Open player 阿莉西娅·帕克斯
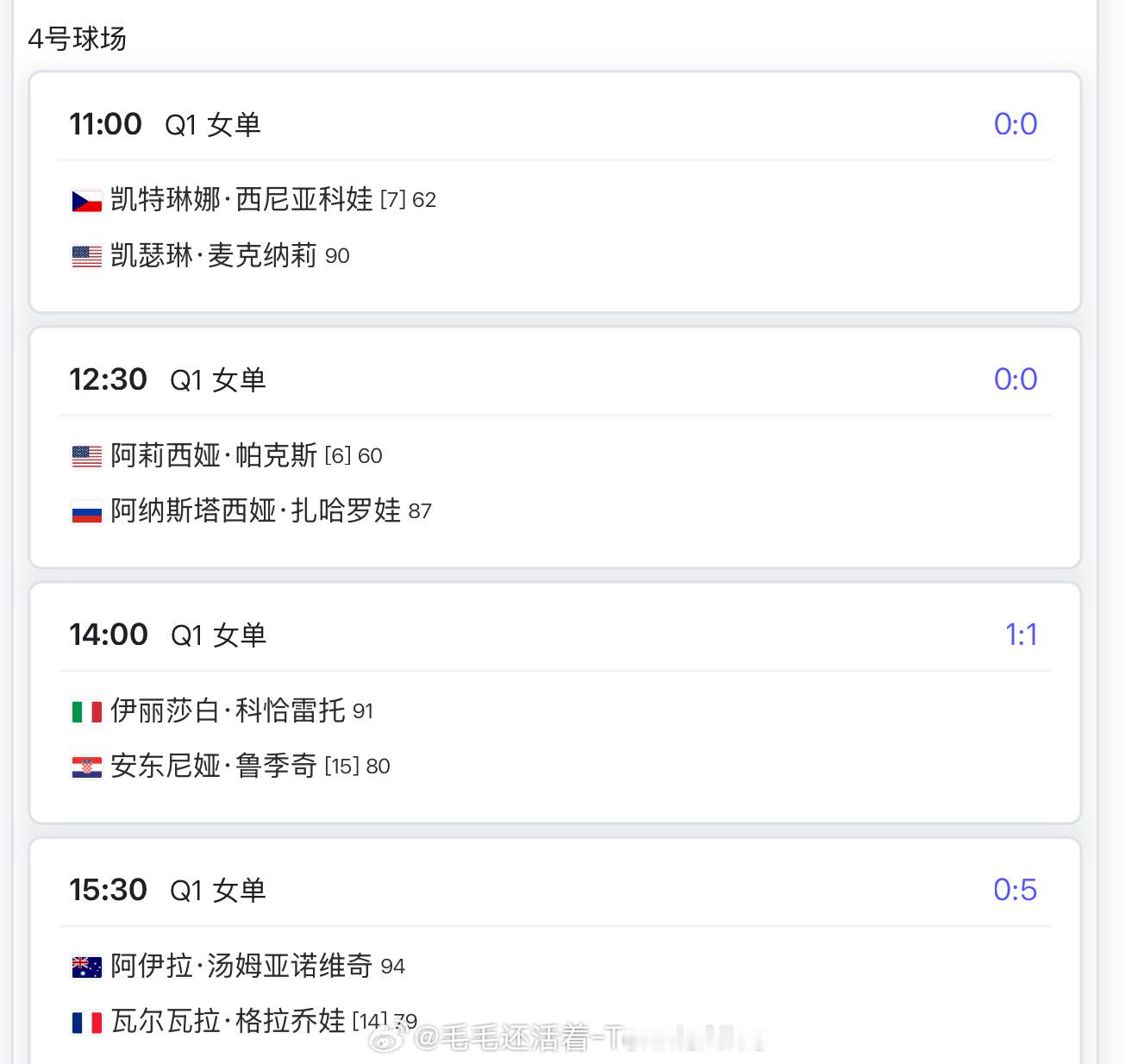This screenshot has height=1064, width=1138. tap(214, 454)
